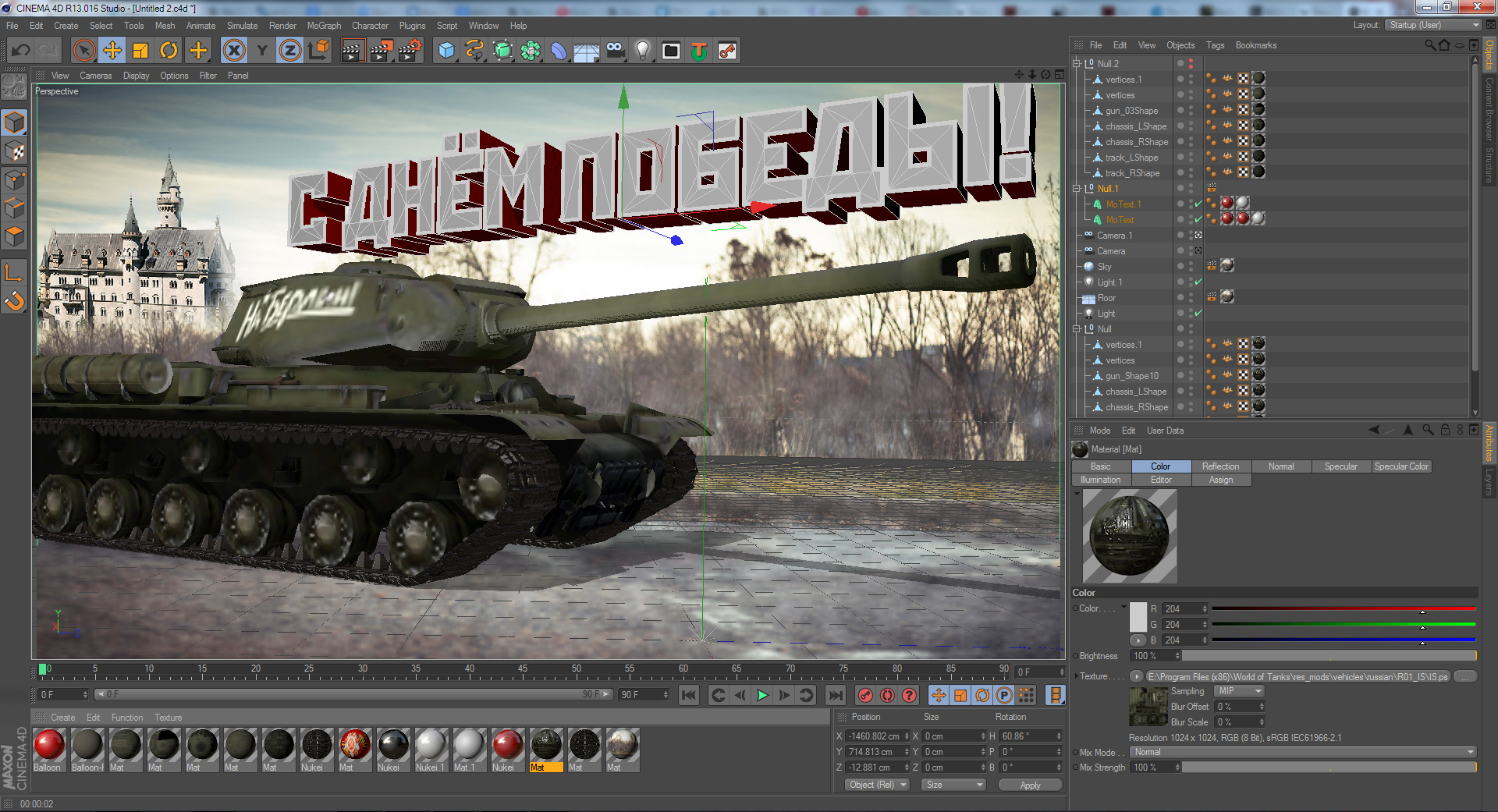Click texture browse ellipsis button
This screenshot has height=812, width=1498.
1465,676
